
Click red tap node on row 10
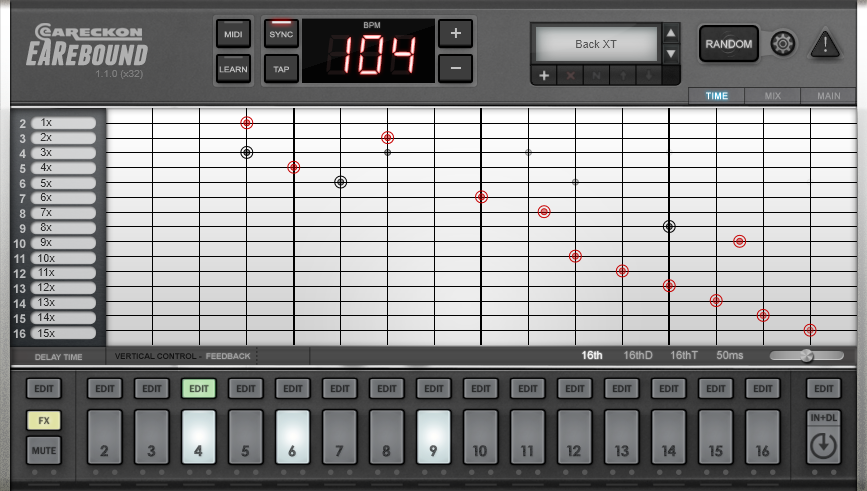point(739,241)
